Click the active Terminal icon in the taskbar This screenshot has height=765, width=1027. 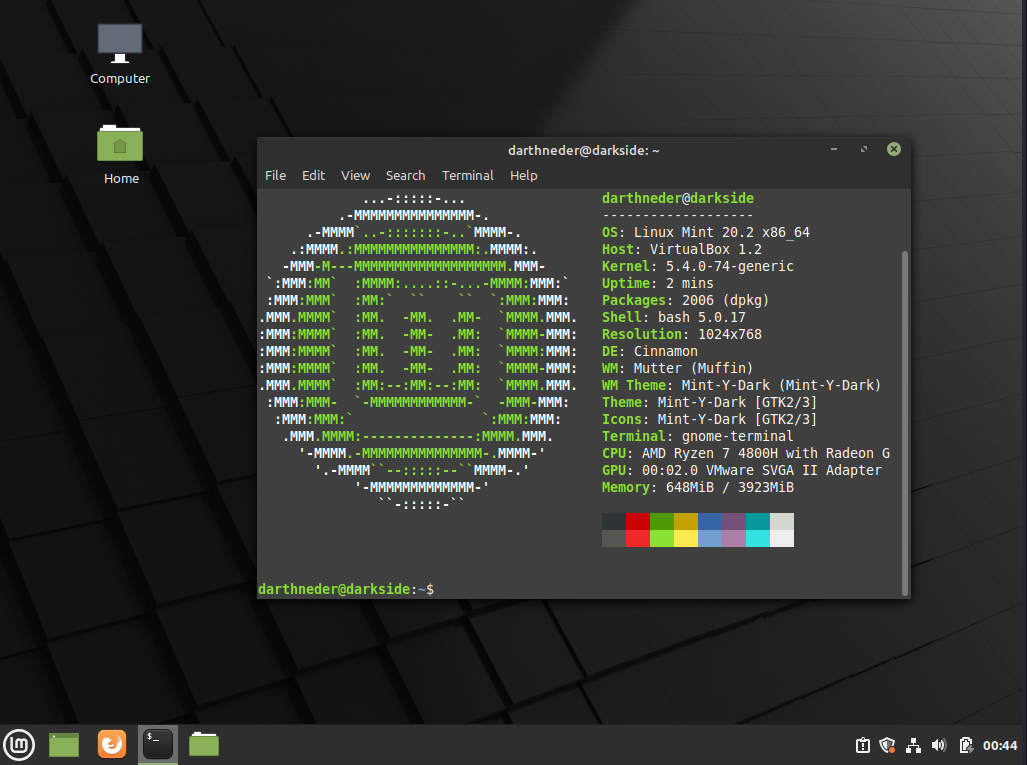click(x=157, y=744)
